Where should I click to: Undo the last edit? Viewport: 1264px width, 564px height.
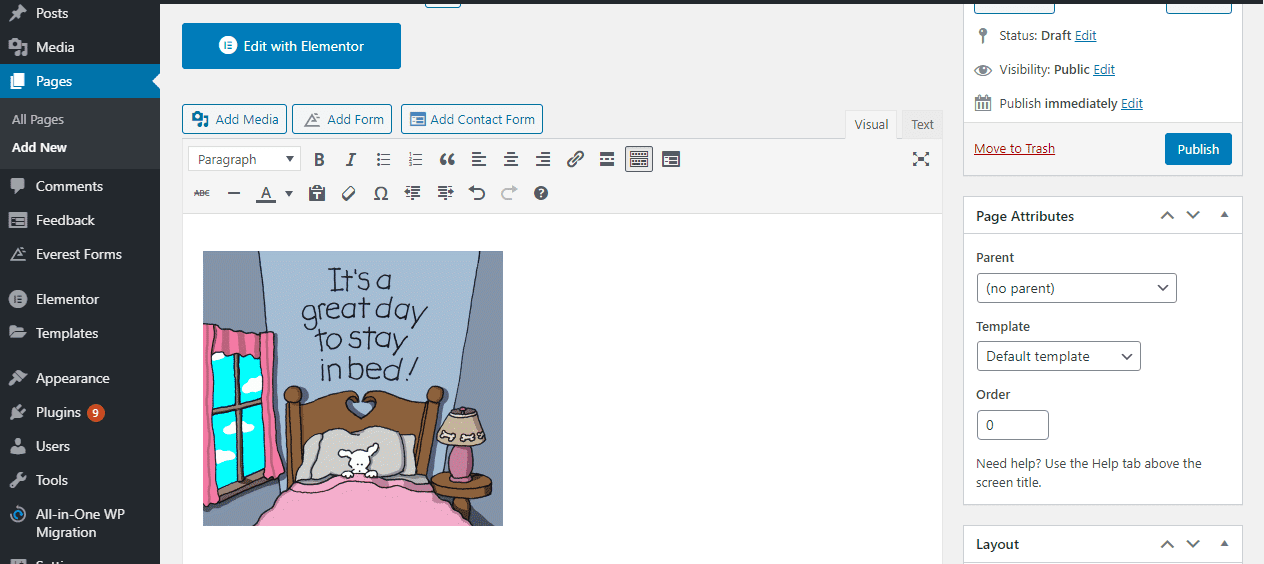click(x=477, y=193)
